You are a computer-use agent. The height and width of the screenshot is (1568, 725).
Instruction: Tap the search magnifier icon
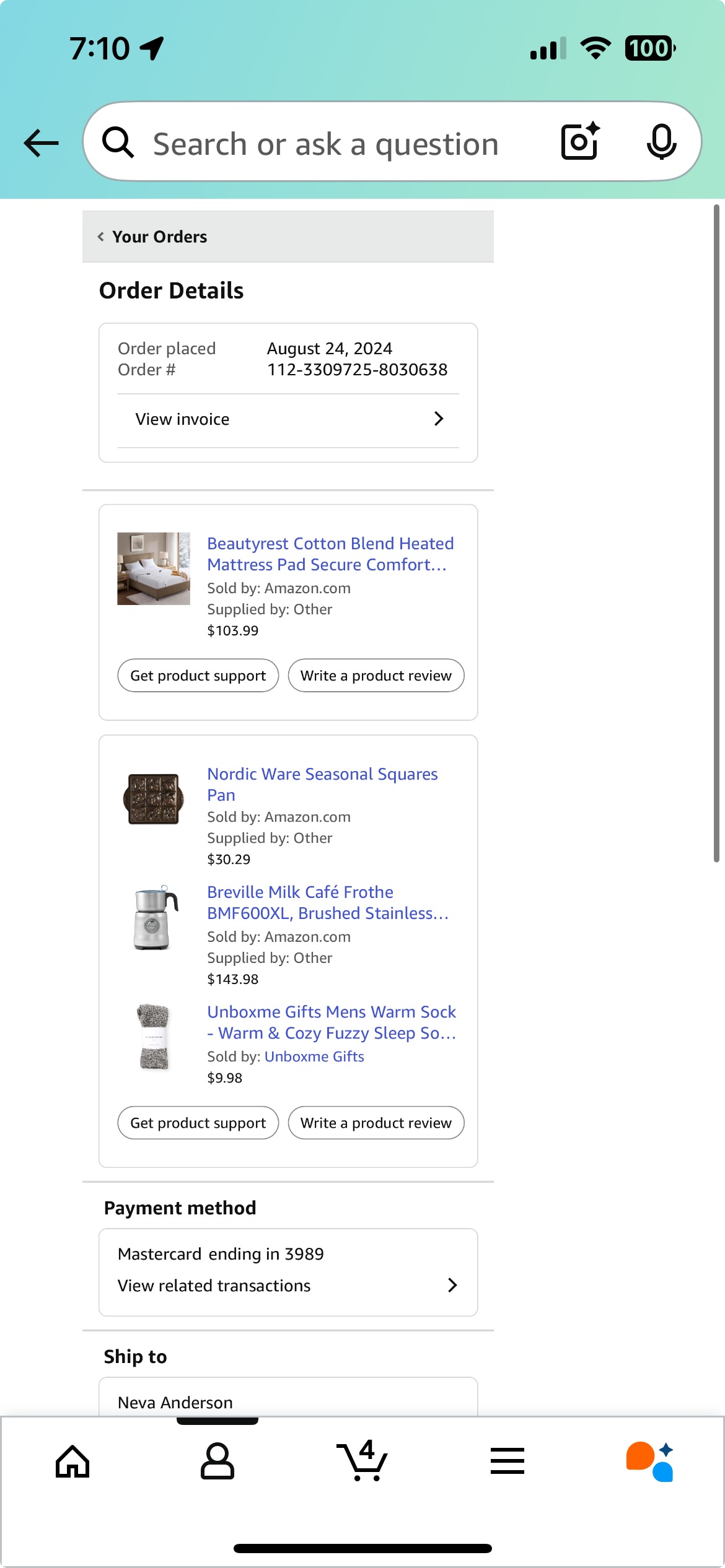coord(118,142)
